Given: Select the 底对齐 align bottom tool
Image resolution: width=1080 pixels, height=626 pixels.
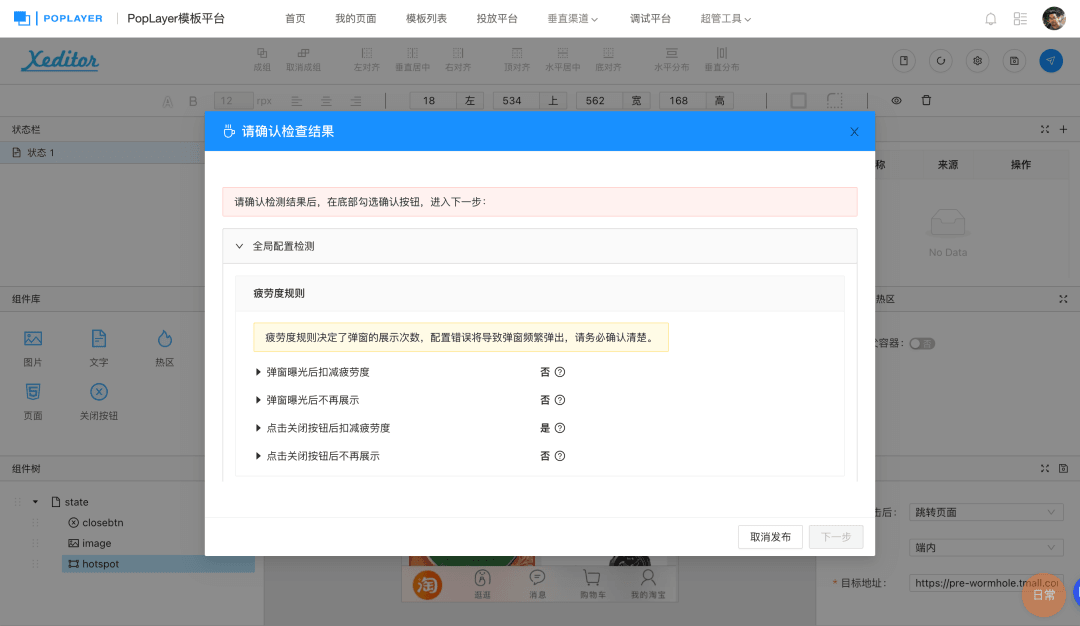Looking at the screenshot, I should point(608,59).
